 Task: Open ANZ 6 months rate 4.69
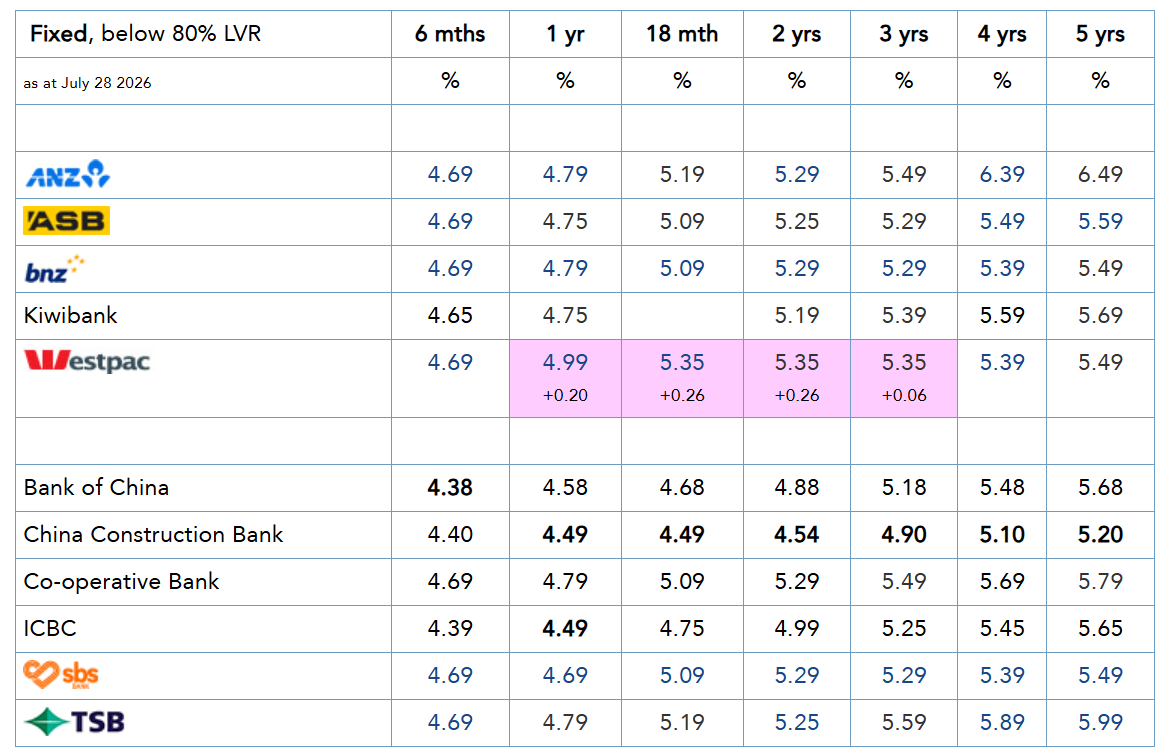[450, 174]
